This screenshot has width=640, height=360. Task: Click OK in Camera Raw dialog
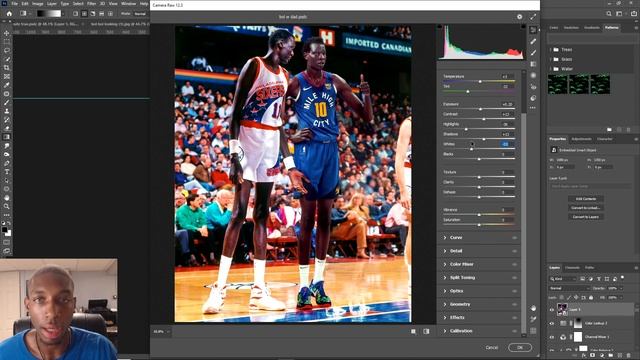[x=520, y=347]
